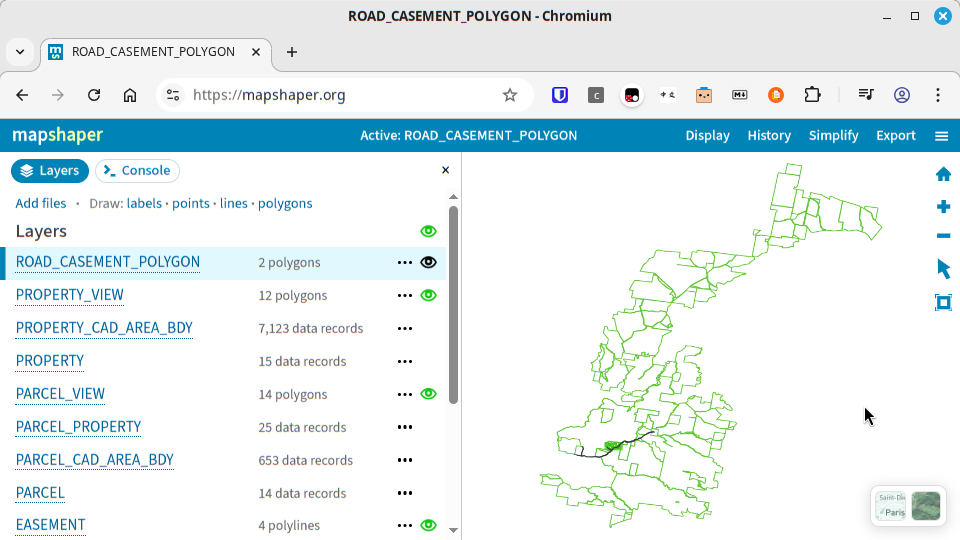Open the Simplify menu
This screenshot has height=540, width=960.
point(833,135)
